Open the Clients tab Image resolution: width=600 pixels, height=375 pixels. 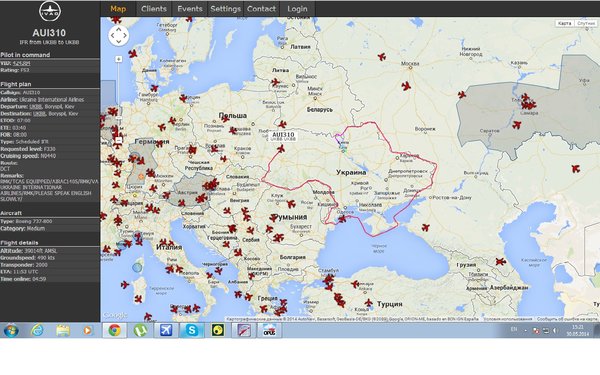(x=154, y=9)
